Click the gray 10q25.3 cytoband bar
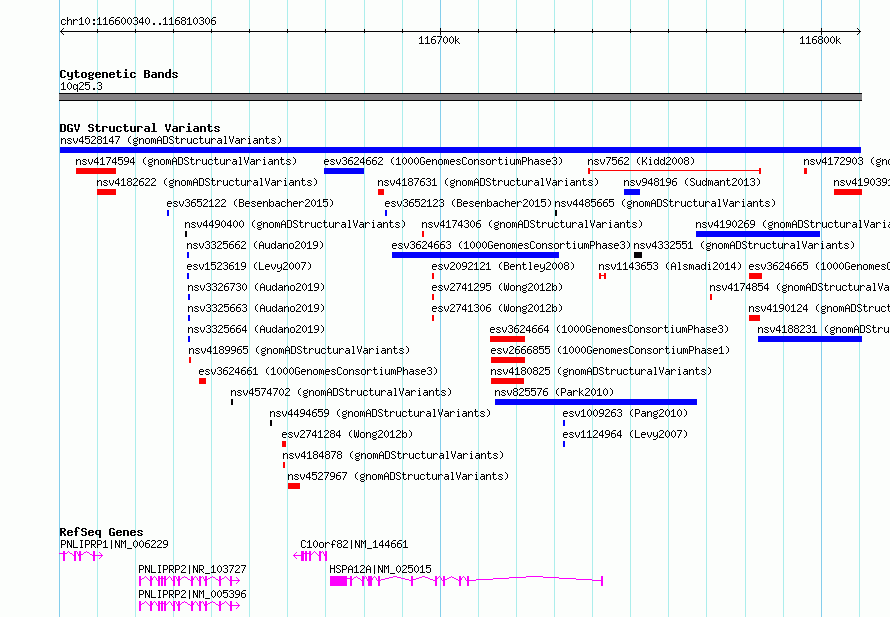 coord(460,97)
